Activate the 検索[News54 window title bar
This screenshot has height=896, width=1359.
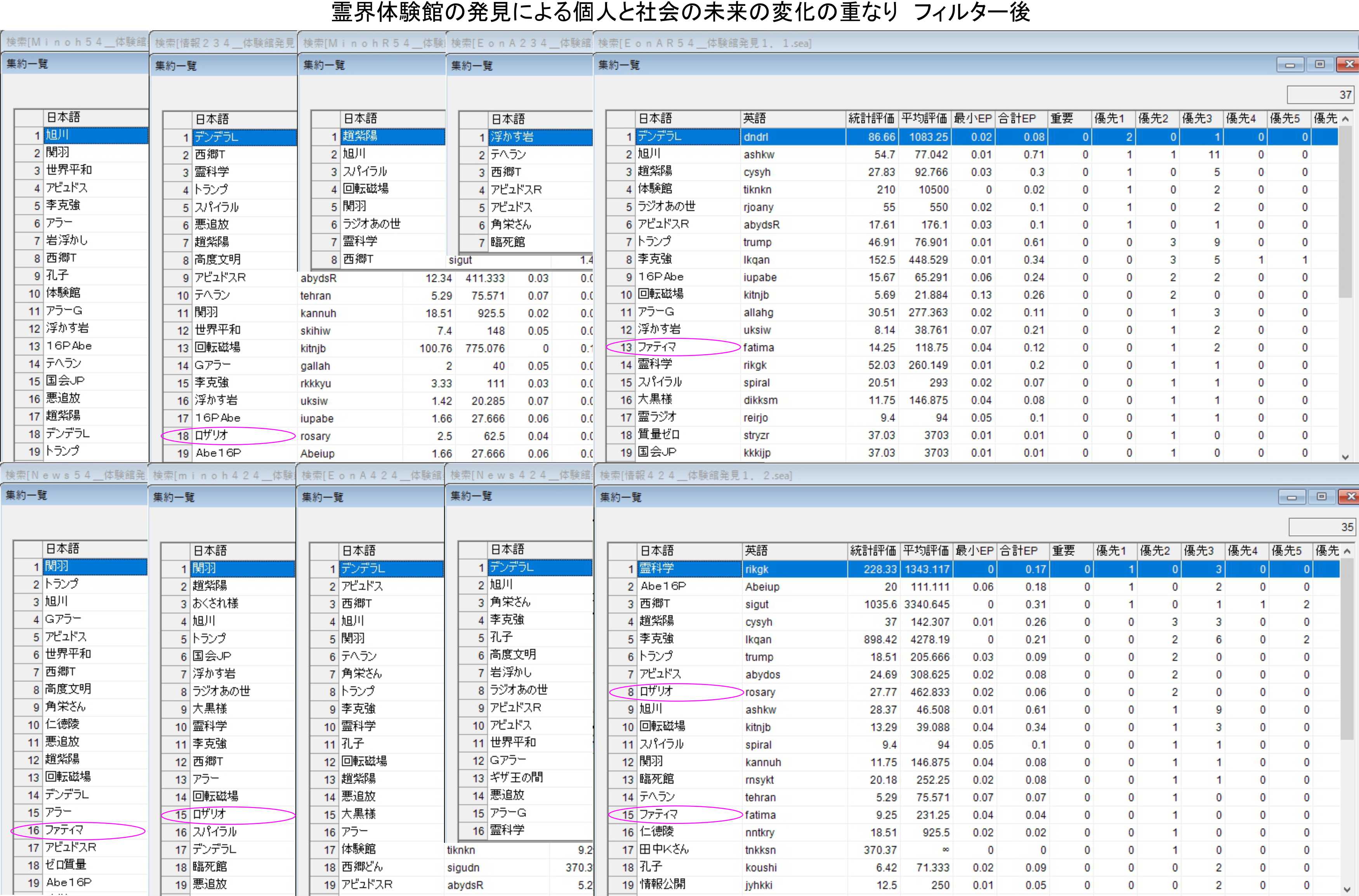(x=74, y=474)
